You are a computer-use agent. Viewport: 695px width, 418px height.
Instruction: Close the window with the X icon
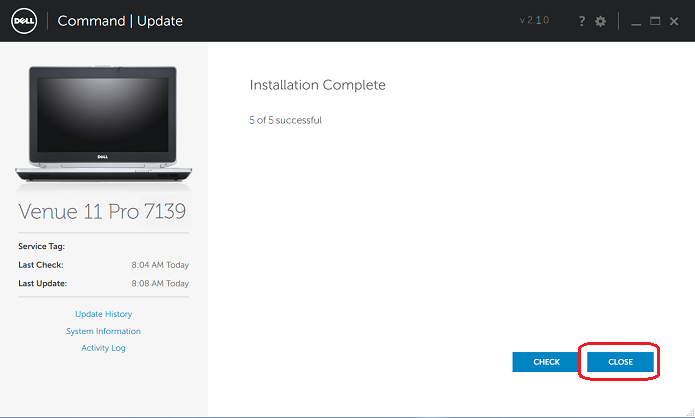pos(674,21)
